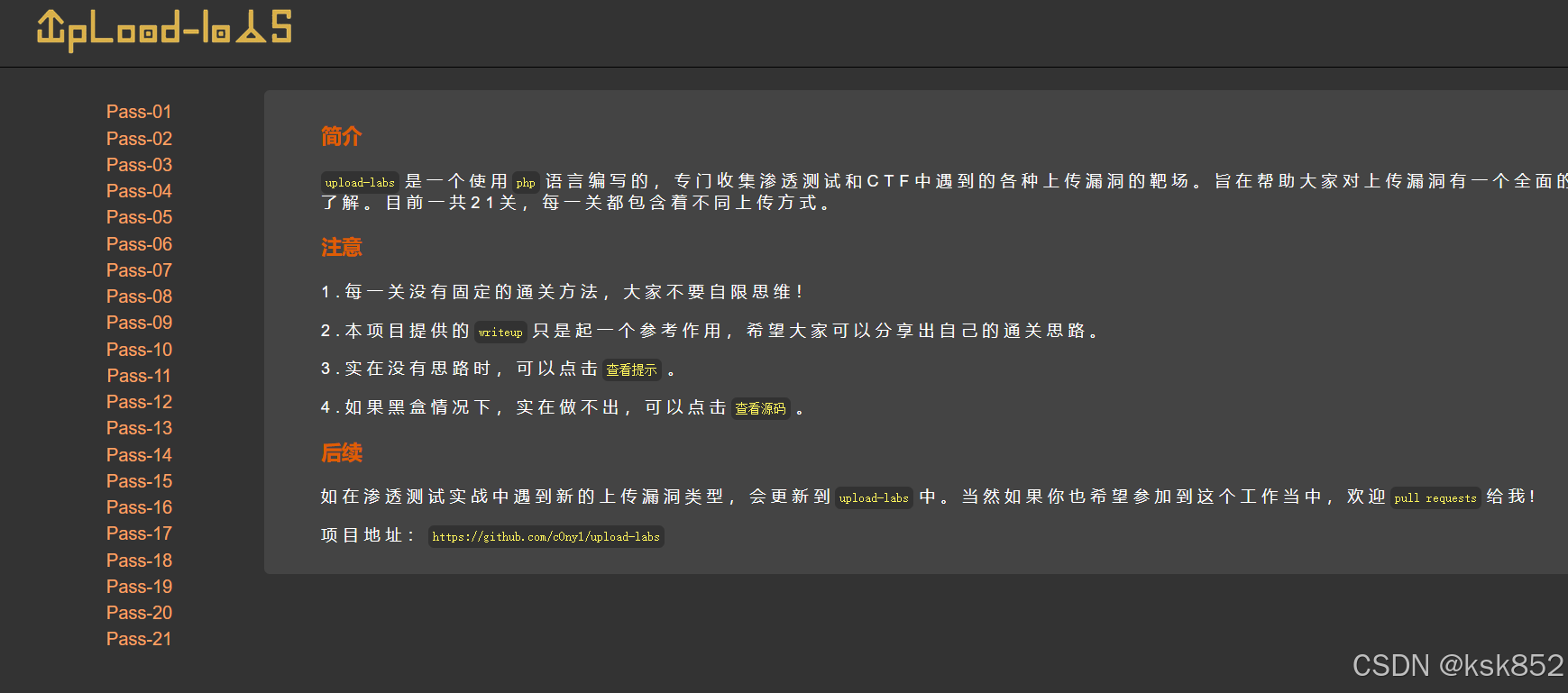Open Pass-02 level
The image size is (1568, 693).
point(139,139)
